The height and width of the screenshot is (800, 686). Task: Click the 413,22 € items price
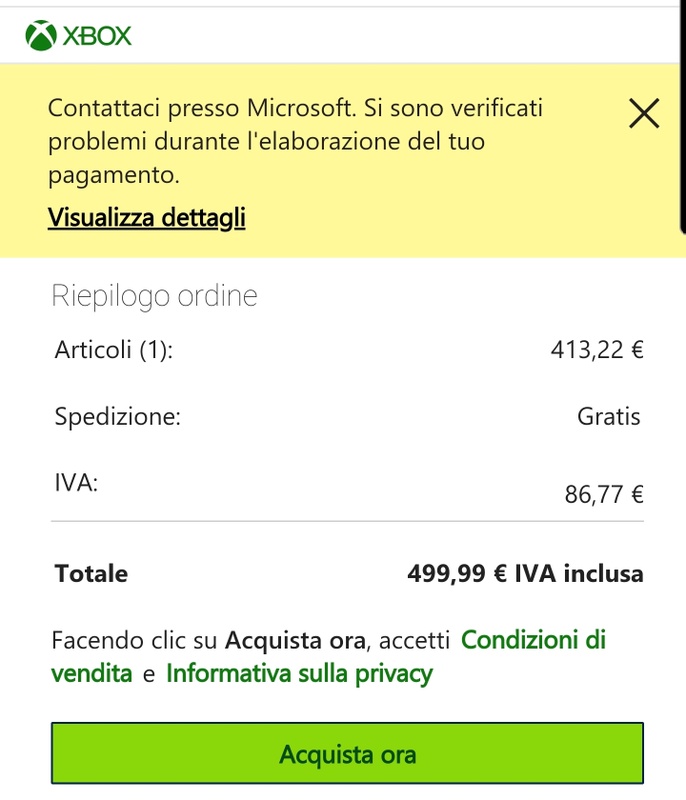[x=596, y=350]
